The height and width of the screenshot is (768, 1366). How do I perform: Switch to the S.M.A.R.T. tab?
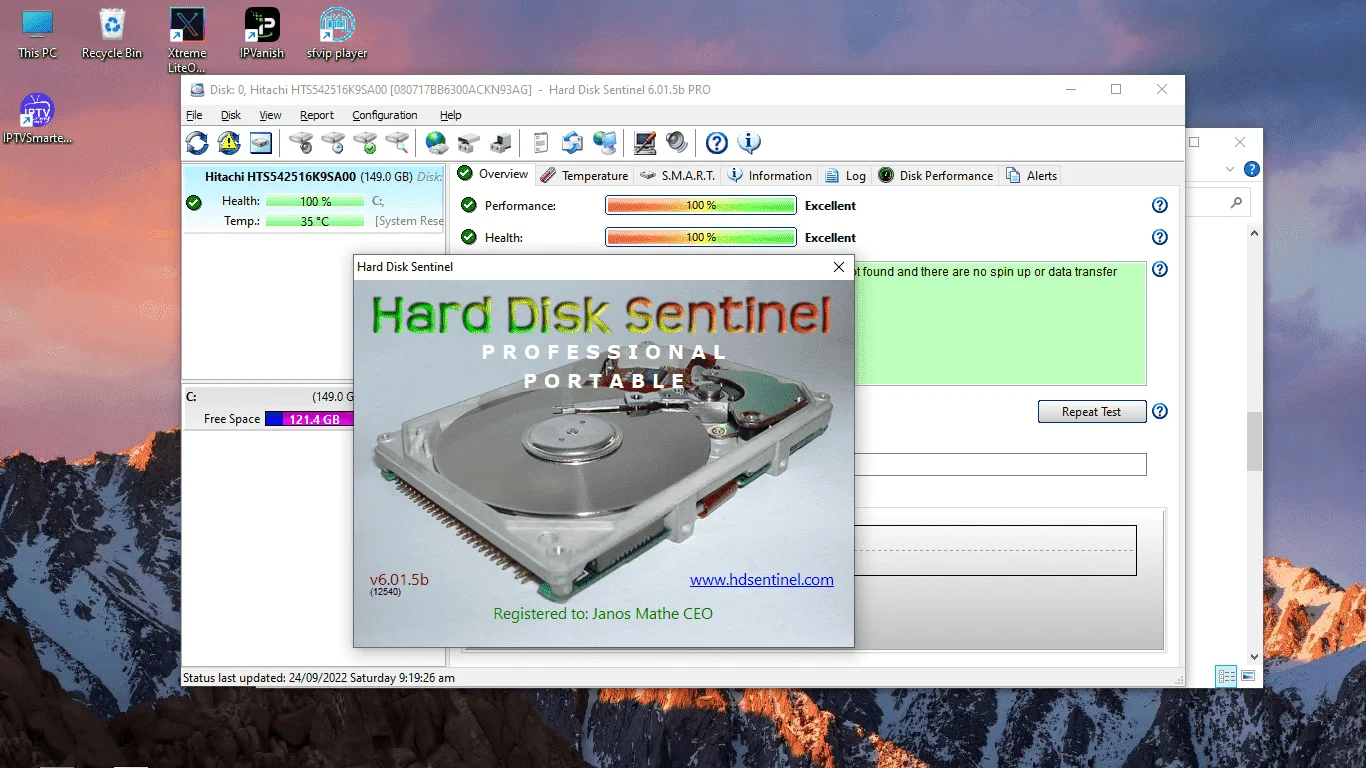678,175
